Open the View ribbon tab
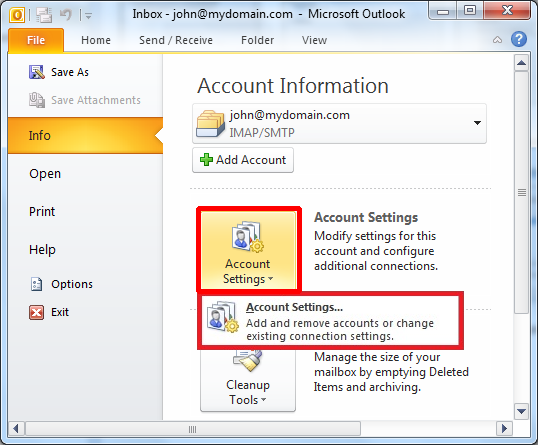538x445 pixels. coord(314,40)
